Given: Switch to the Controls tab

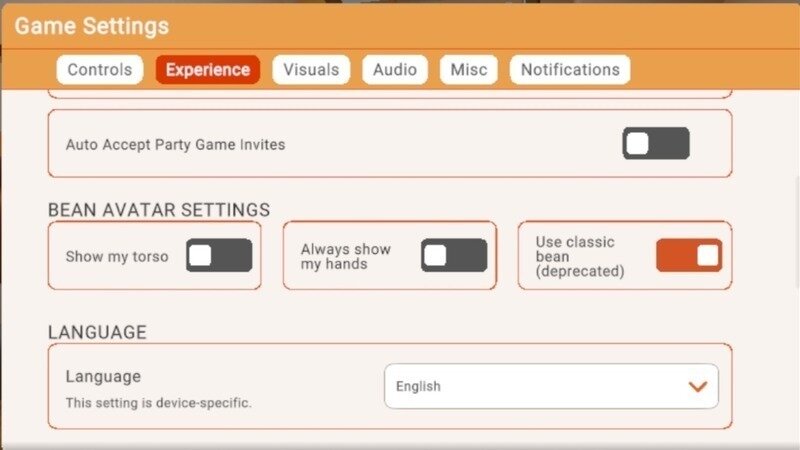Looking at the screenshot, I should coord(100,70).
